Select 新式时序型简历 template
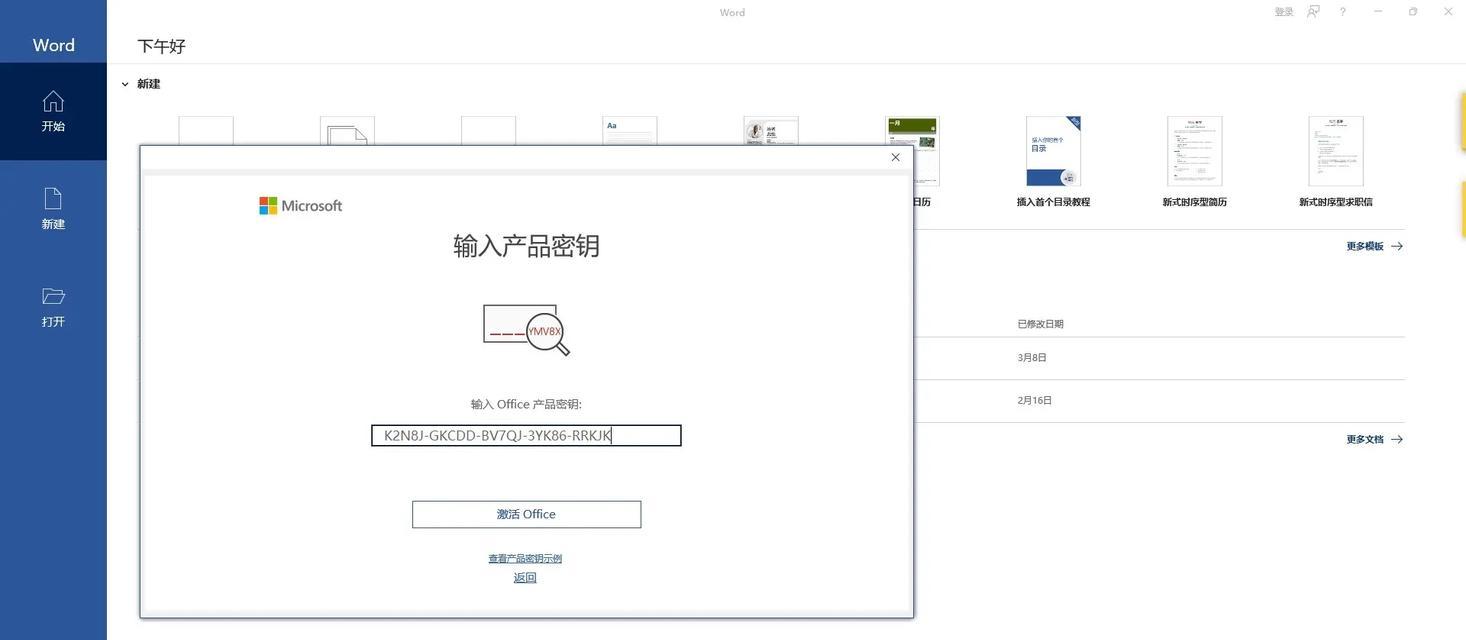This screenshot has height=640, width=1466. click(x=1194, y=161)
